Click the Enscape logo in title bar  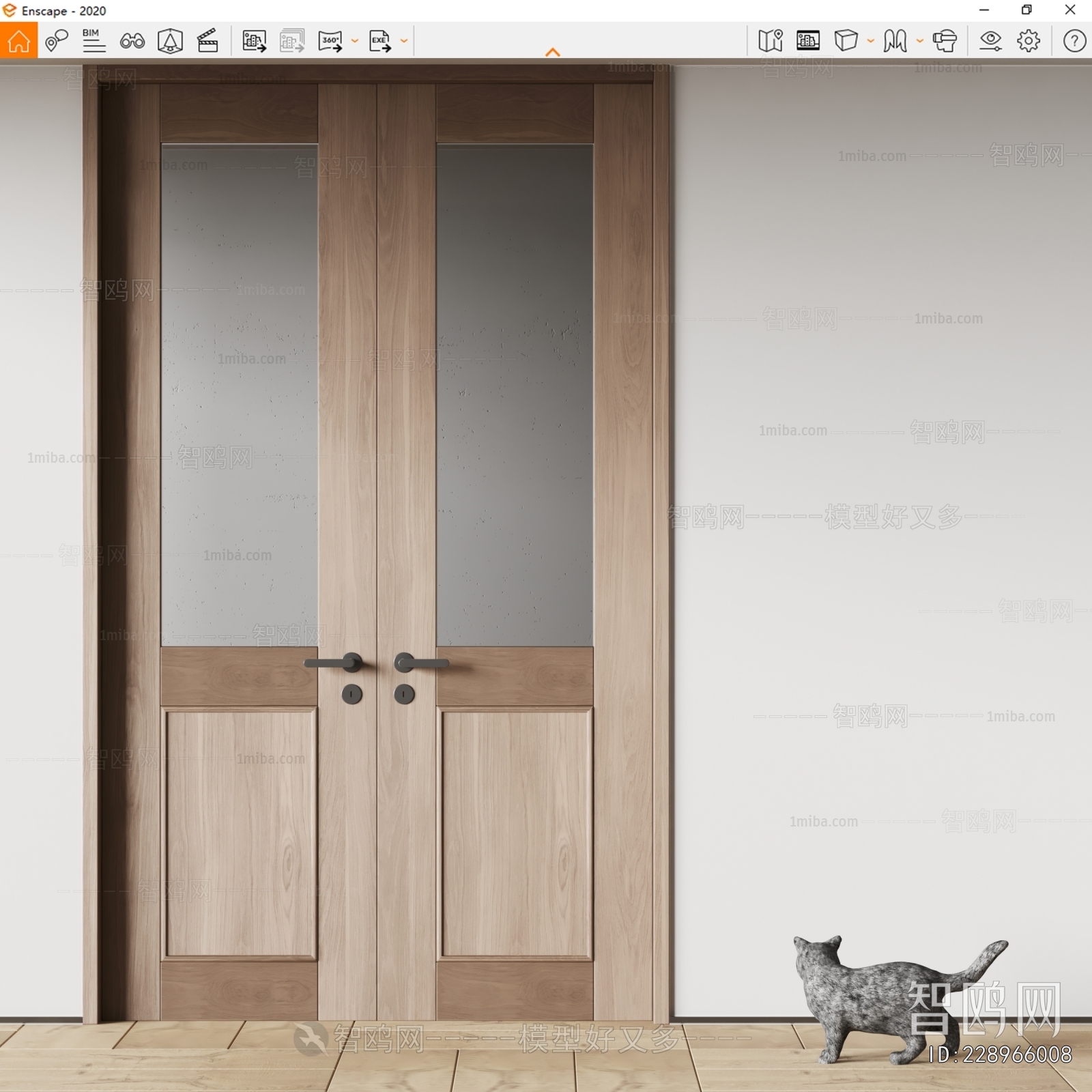[10, 10]
